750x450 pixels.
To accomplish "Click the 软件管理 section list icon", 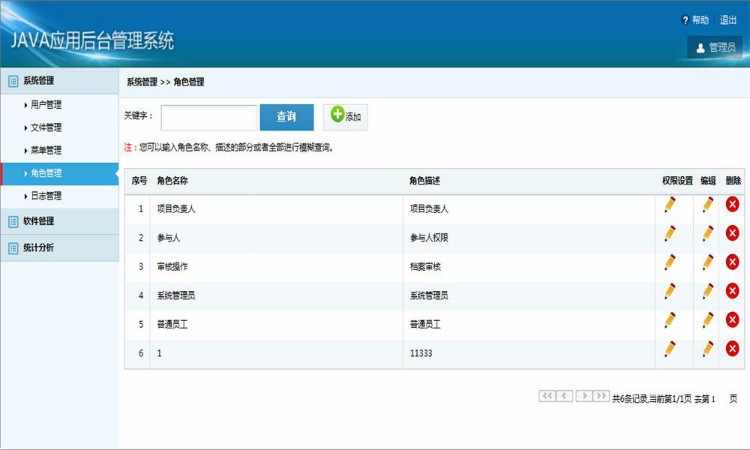I will point(13,221).
